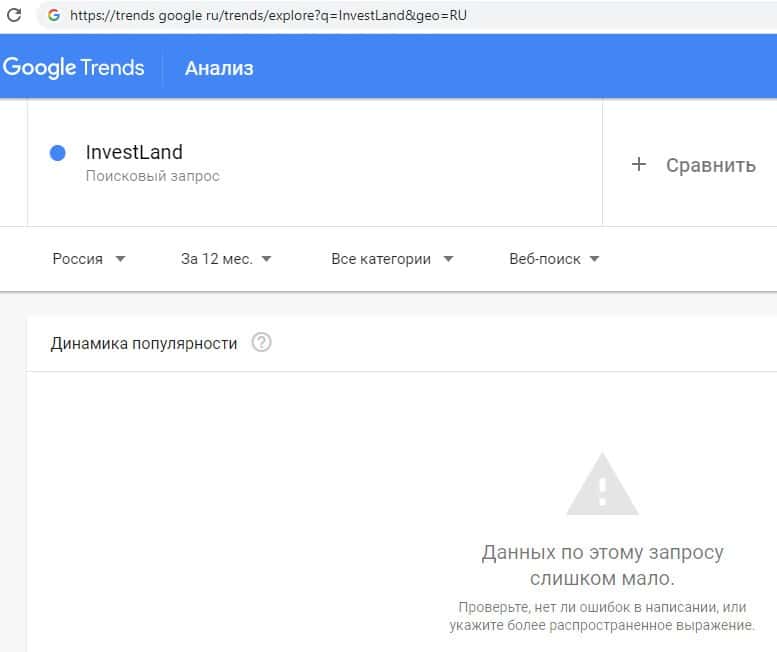Click the InvestLand search term

click(x=134, y=153)
